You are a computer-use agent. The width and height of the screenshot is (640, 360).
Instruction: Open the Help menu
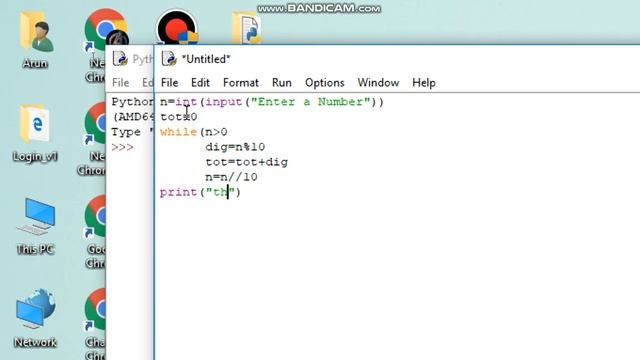tap(424, 83)
